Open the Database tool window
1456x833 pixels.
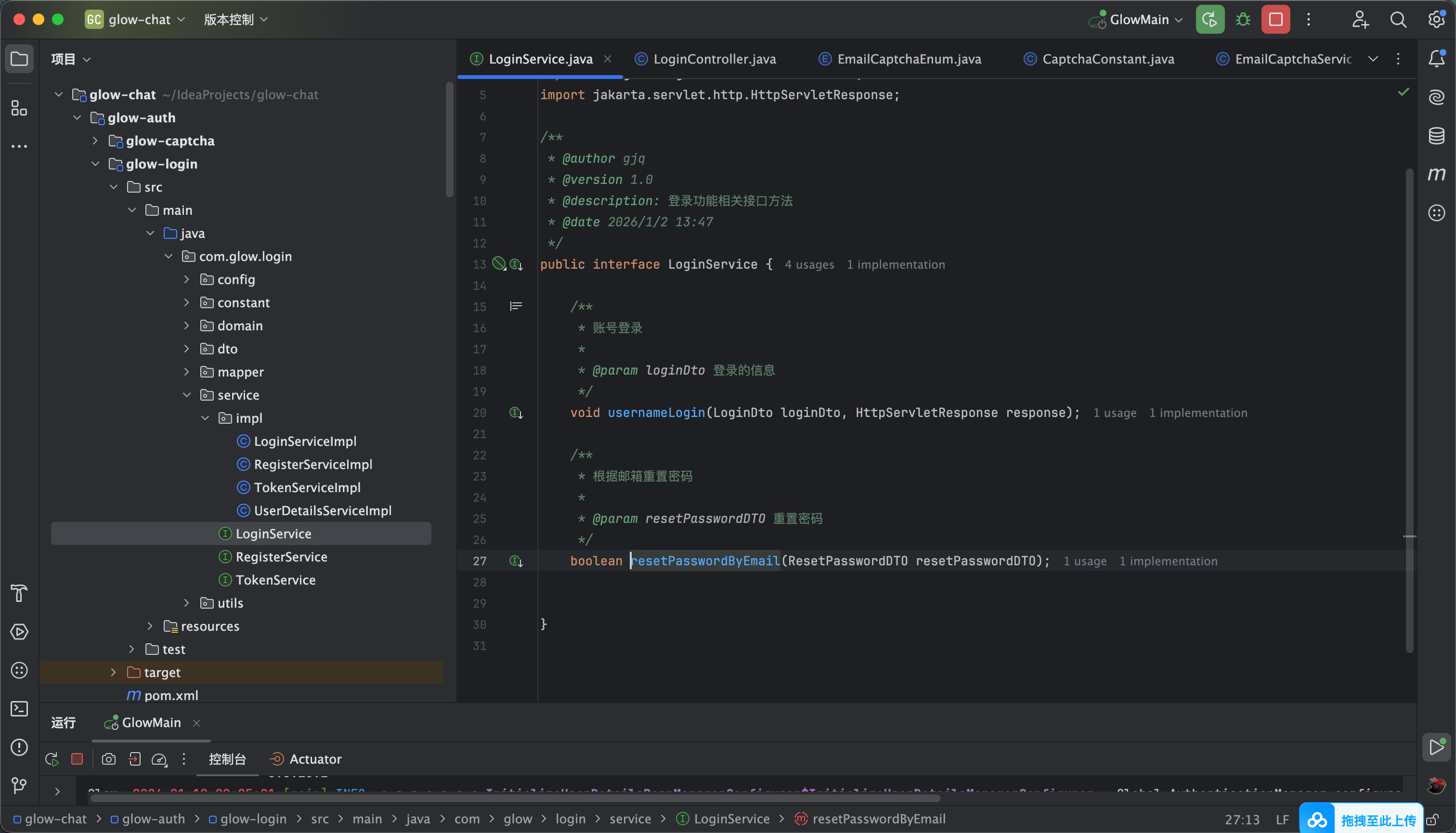(x=1436, y=136)
